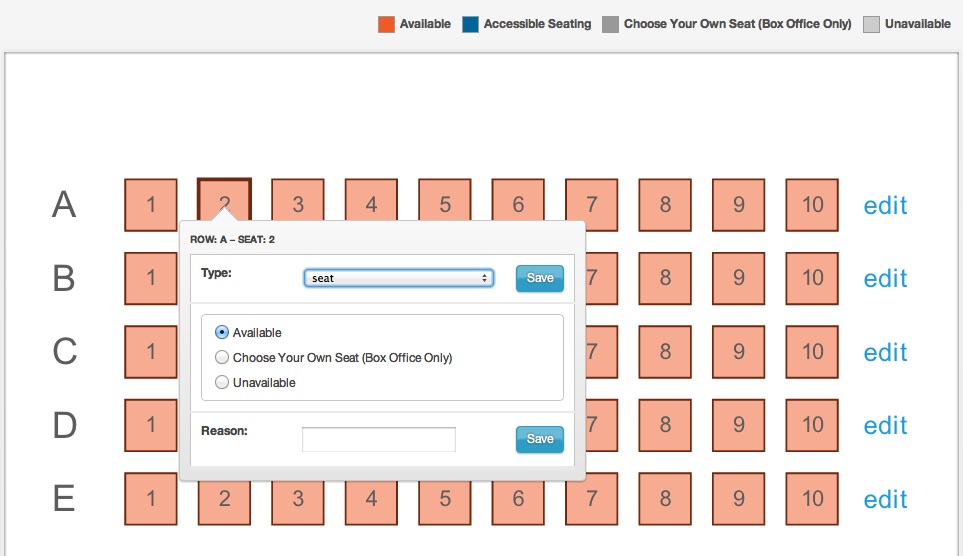Screen dimensions: 963x556
Task: Click the blue Accessible Seating swatch
Action: [471, 24]
